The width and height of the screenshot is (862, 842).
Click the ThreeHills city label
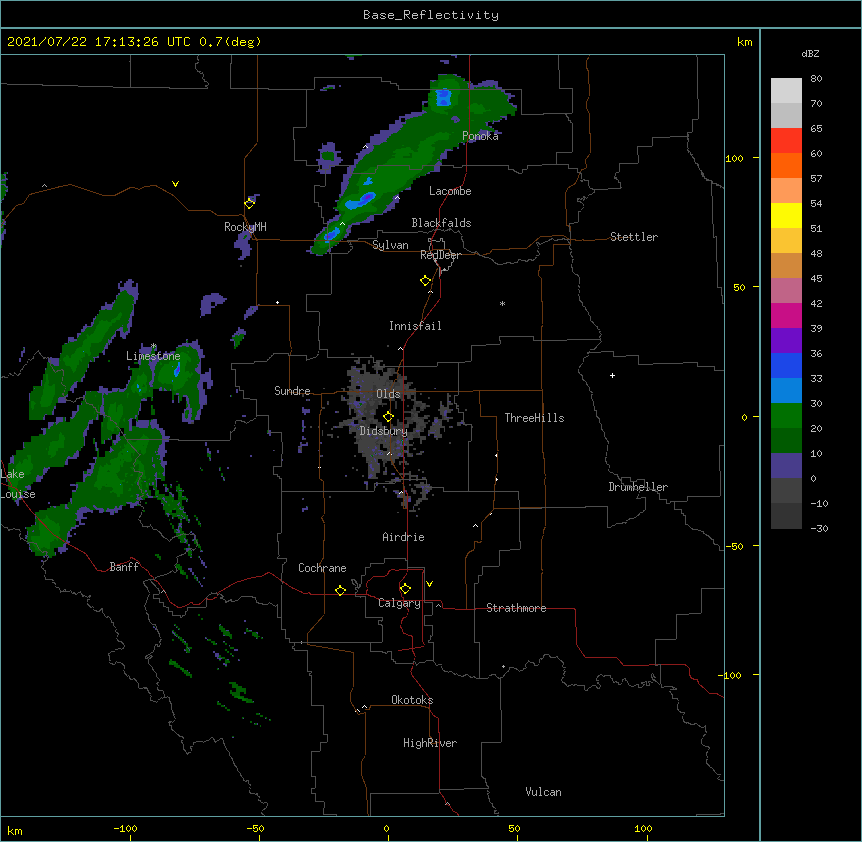(x=534, y=418)
